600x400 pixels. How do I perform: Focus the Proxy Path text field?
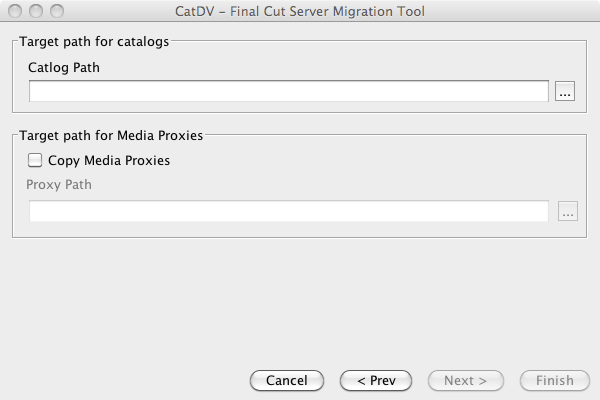pos(289,211)
